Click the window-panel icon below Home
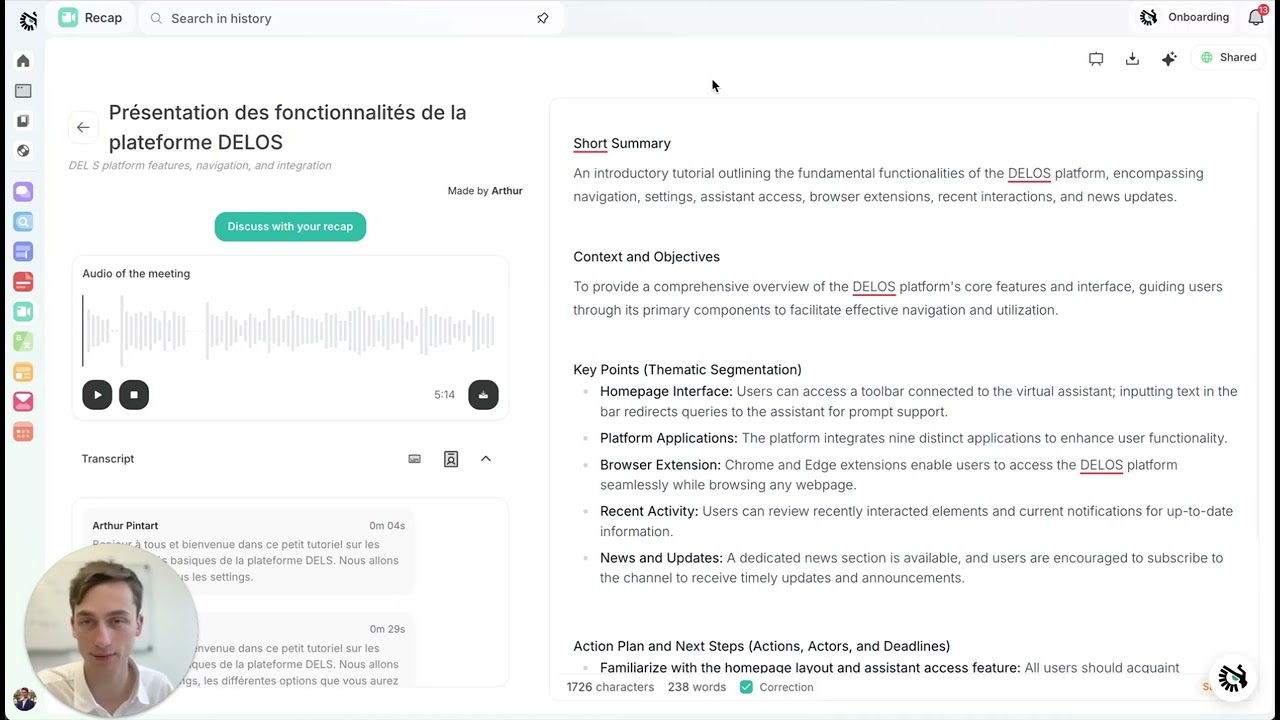This screenshot has width=1280, height=720. (23, 91)
